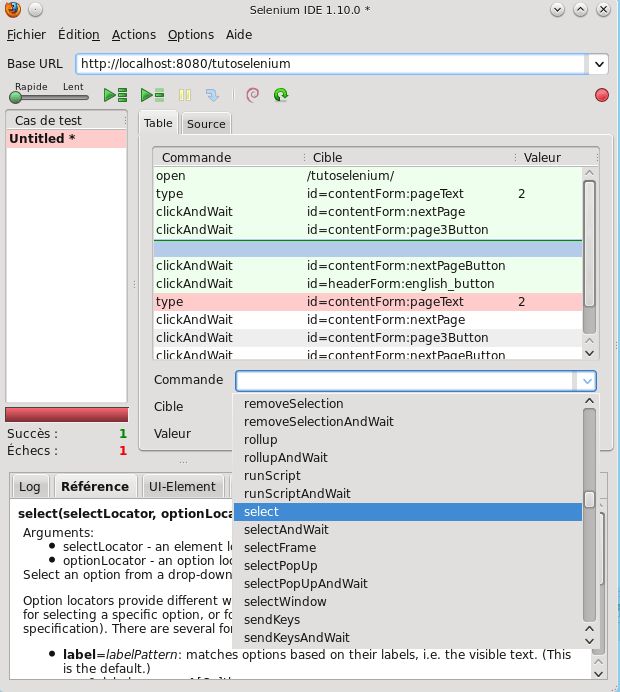Image resolution: width=620 pixels, height=692 pixels.
Task: Select the Untitled * test case
Action: tap(66, 139)
